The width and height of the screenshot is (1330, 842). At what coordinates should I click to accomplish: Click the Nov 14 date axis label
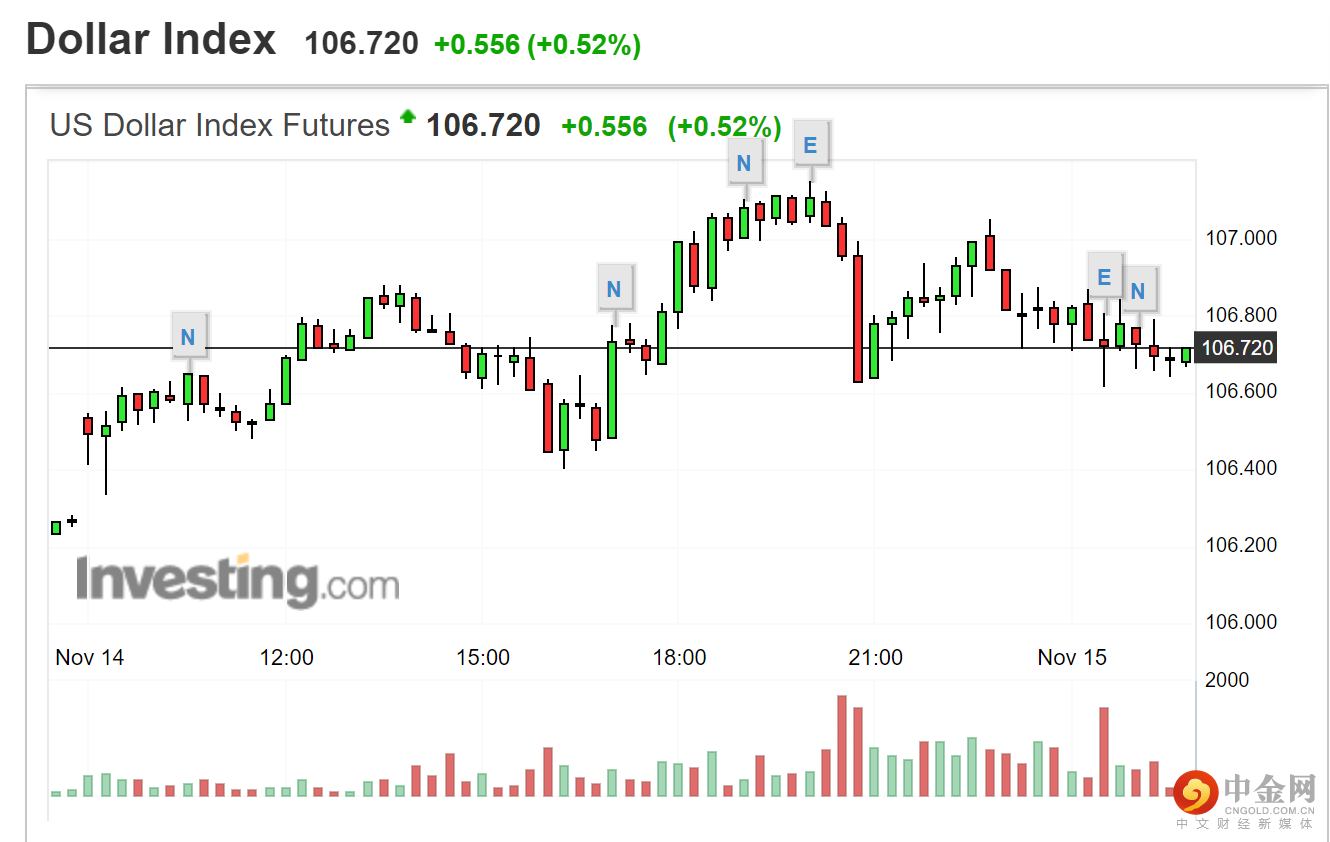(90, 657)
